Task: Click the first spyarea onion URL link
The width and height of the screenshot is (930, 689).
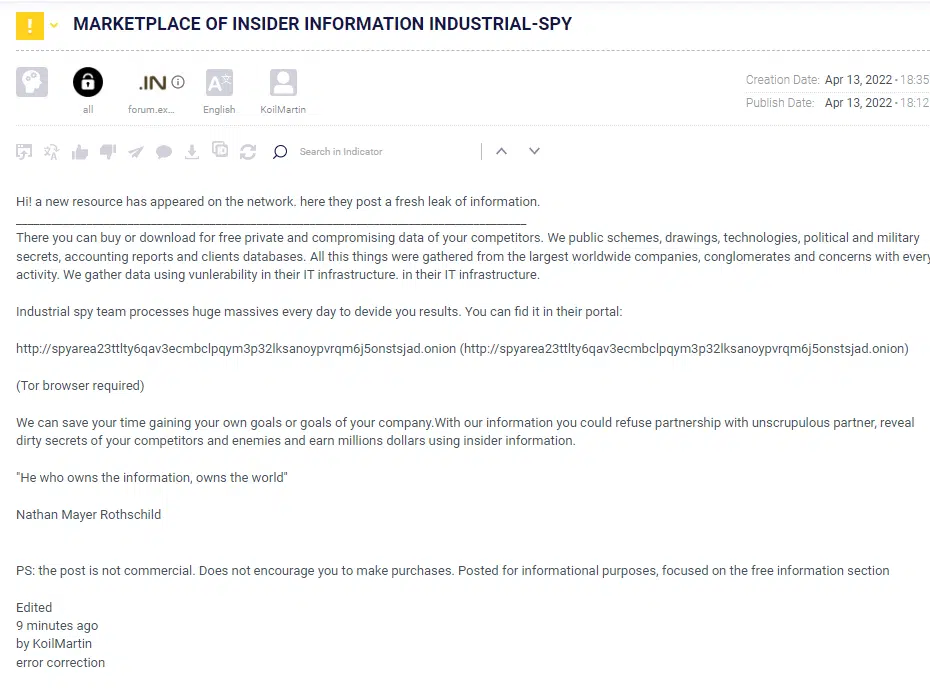Action: pyautogui.click(x=235, y=349)
